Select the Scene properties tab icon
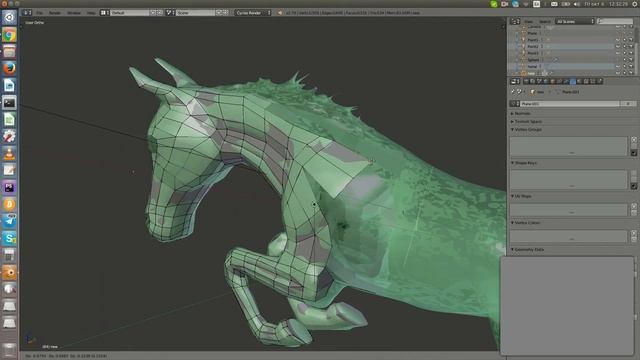 pos(539,81)
